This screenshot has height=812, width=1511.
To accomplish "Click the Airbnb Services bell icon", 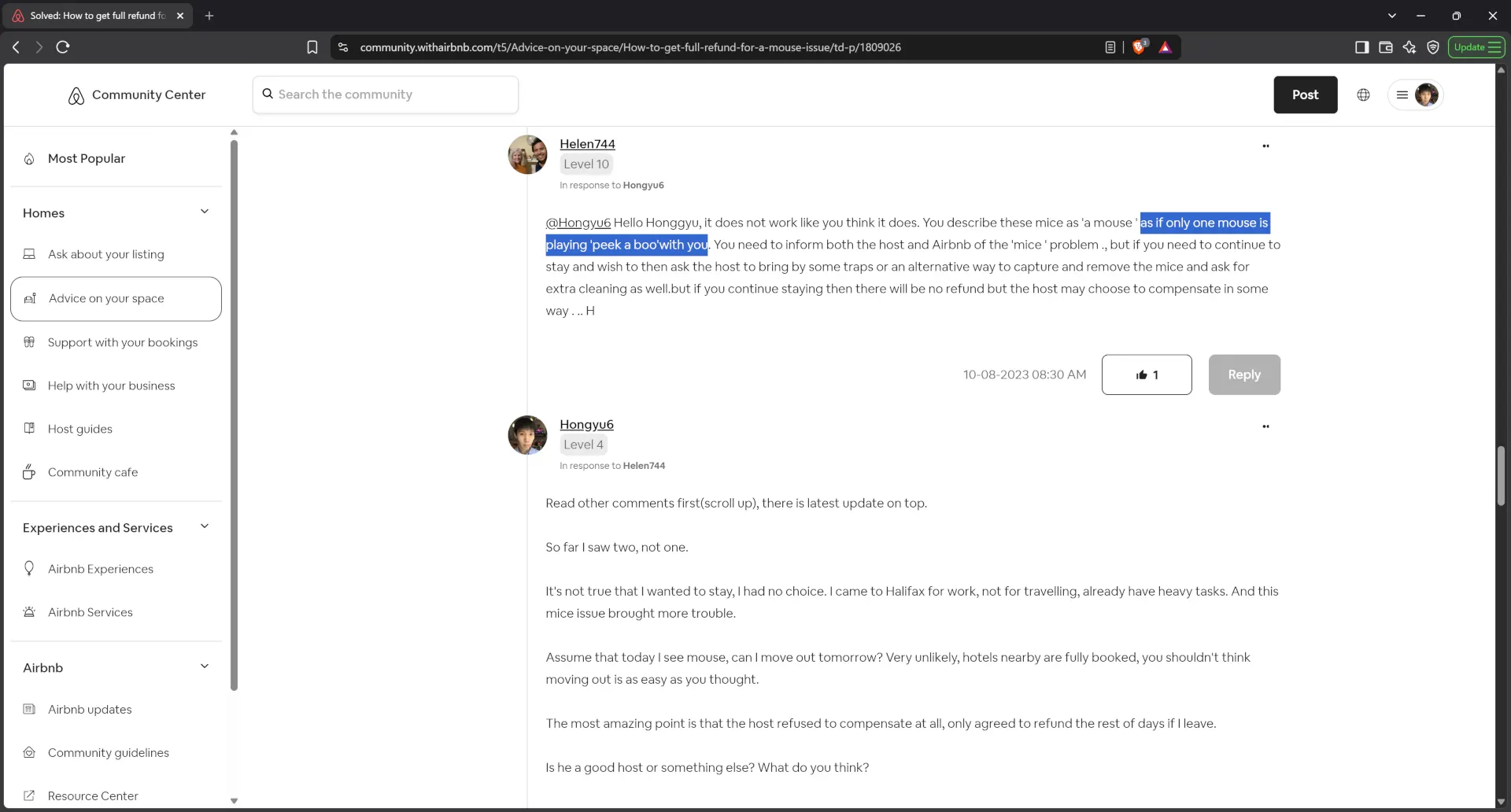I will 29,612.
